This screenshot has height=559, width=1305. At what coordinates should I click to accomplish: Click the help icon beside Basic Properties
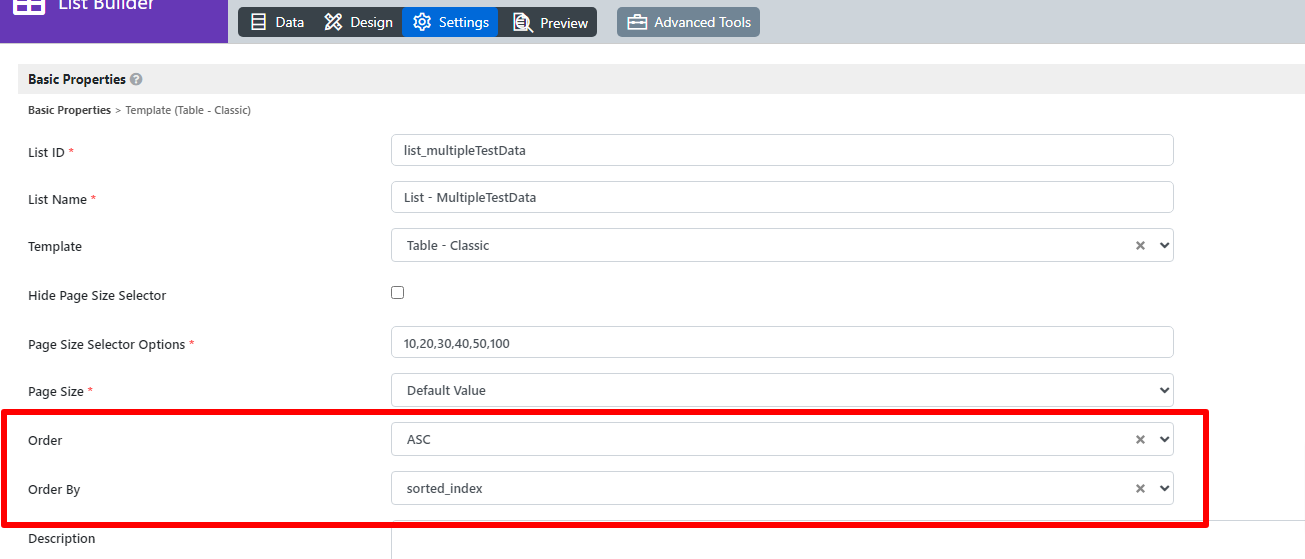(136, 79)
